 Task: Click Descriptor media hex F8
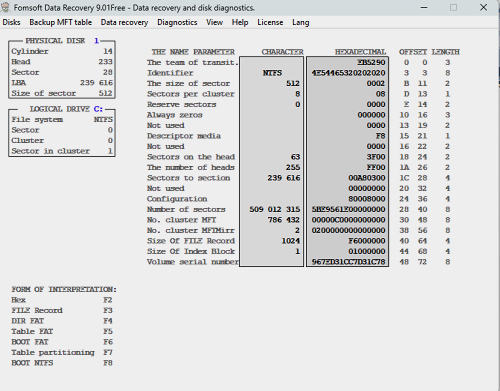coord(381,136)
